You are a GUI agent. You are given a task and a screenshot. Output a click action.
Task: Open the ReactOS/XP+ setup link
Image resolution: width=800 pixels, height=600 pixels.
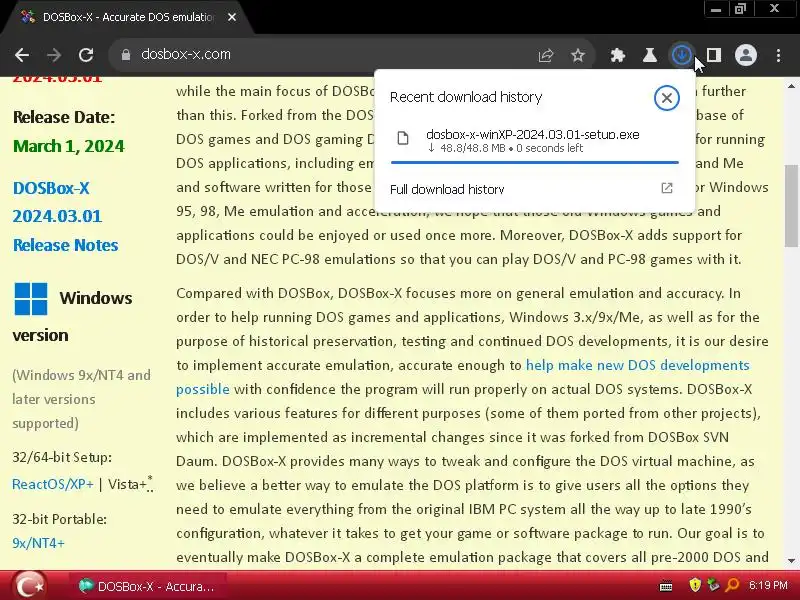53,484
